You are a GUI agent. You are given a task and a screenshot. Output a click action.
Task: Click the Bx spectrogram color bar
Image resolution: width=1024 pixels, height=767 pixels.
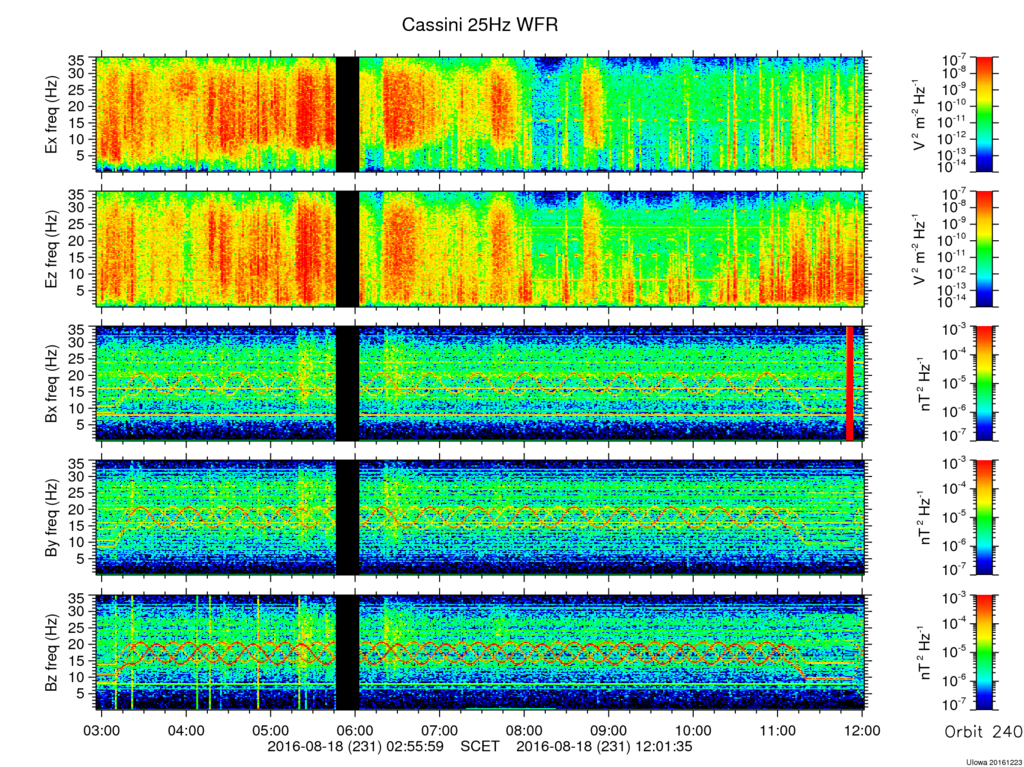(x=984, y=384)
